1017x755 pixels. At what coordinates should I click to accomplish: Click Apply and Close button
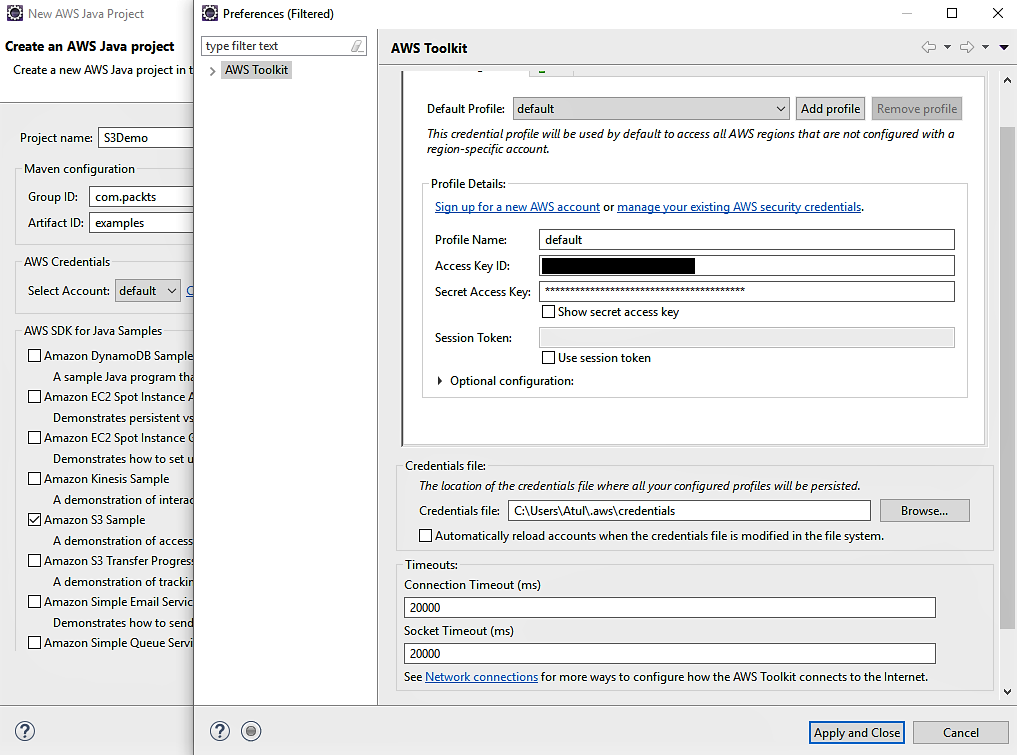(x=857, y=733)
